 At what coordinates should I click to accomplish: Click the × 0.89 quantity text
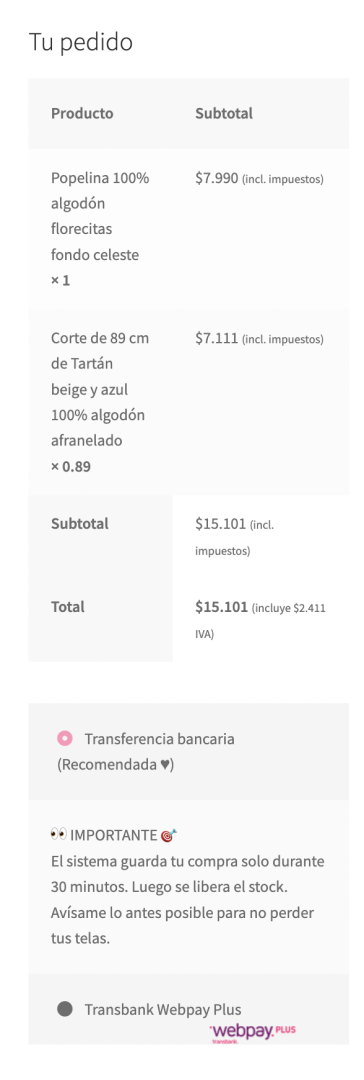(x=71, y=466)
